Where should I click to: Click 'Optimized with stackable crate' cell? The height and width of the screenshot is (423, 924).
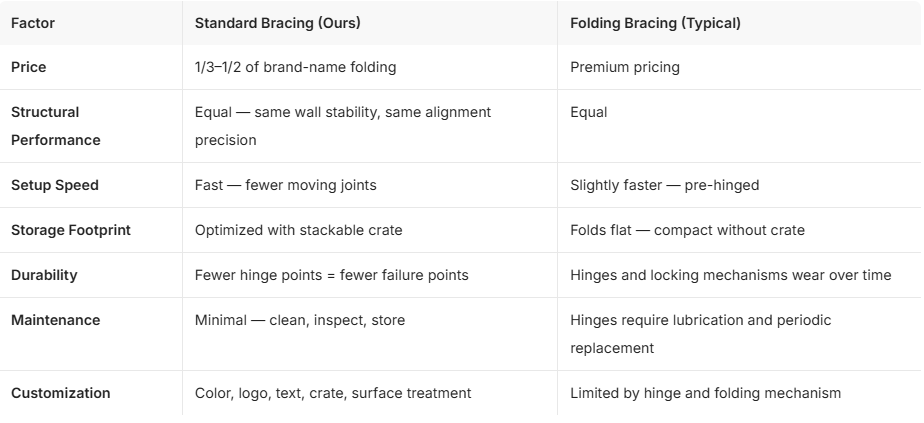pos(298,230)
